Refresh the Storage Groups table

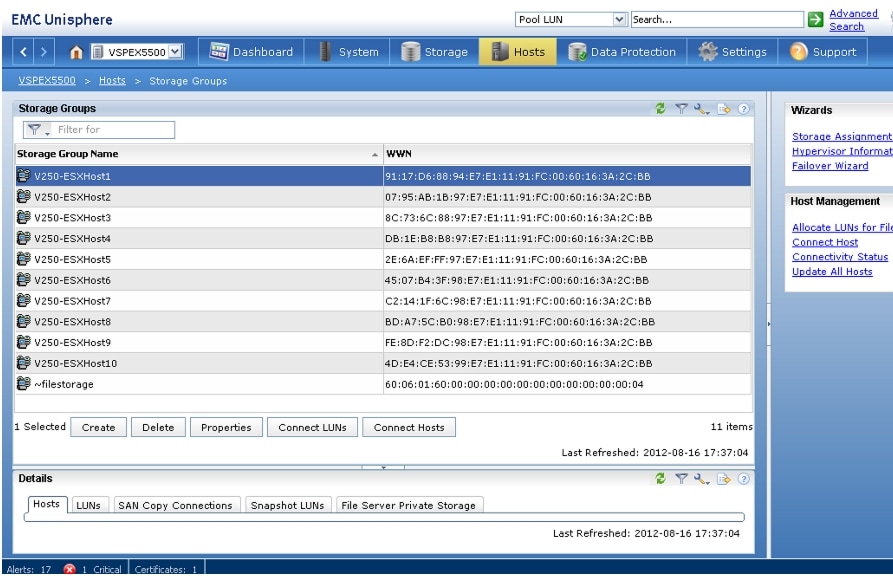click(660, 108)
